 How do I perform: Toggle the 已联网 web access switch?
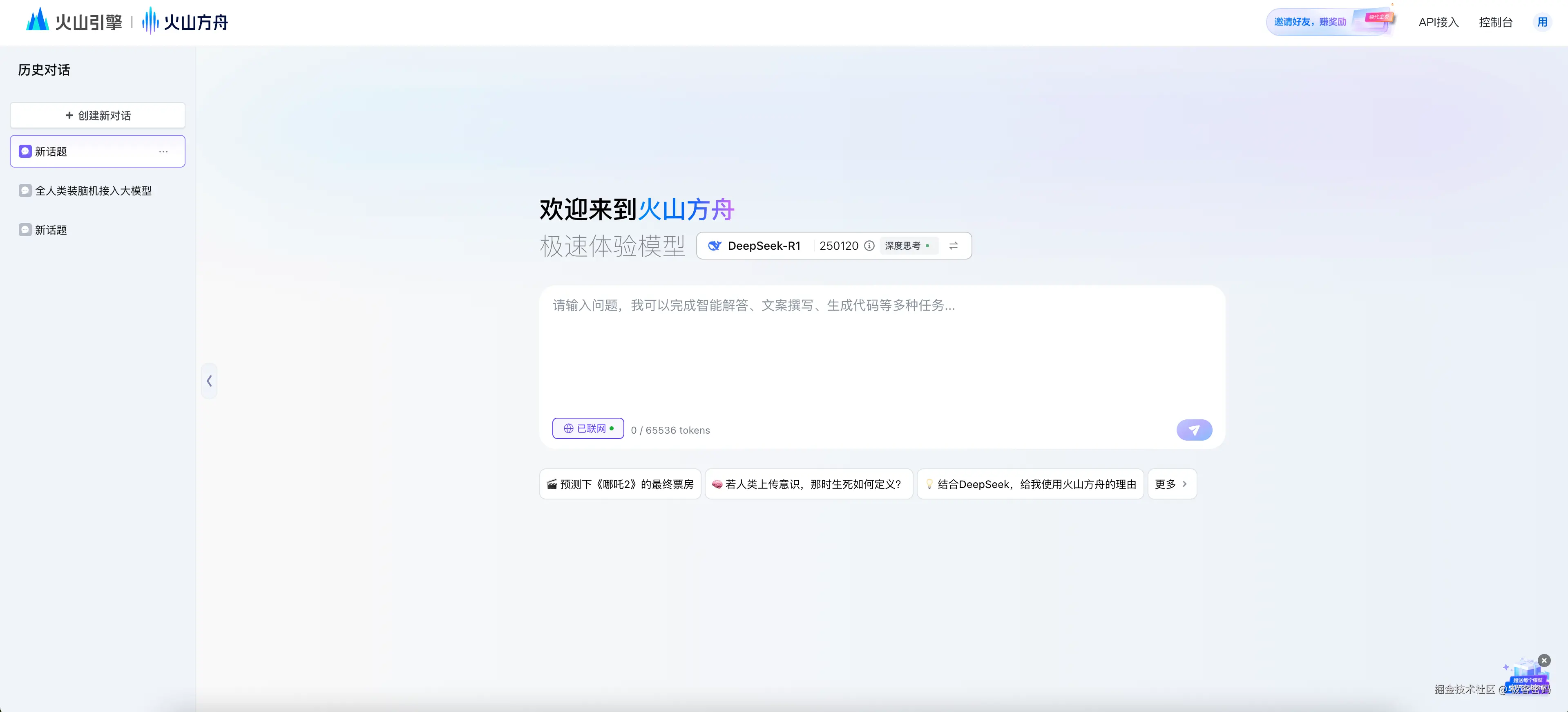click(x=587, y=428)
